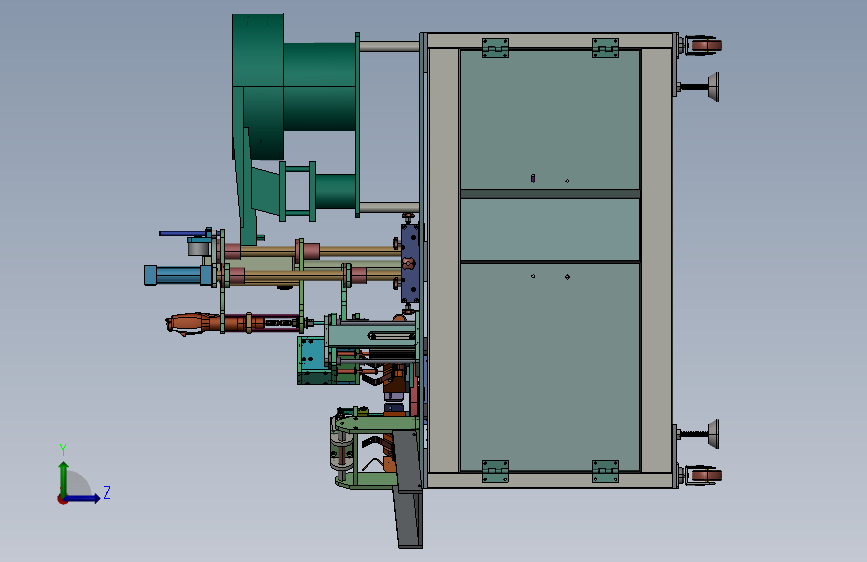867x562 pixels.
Task: Pick the top-right door hinge
Action: [605, 48]
